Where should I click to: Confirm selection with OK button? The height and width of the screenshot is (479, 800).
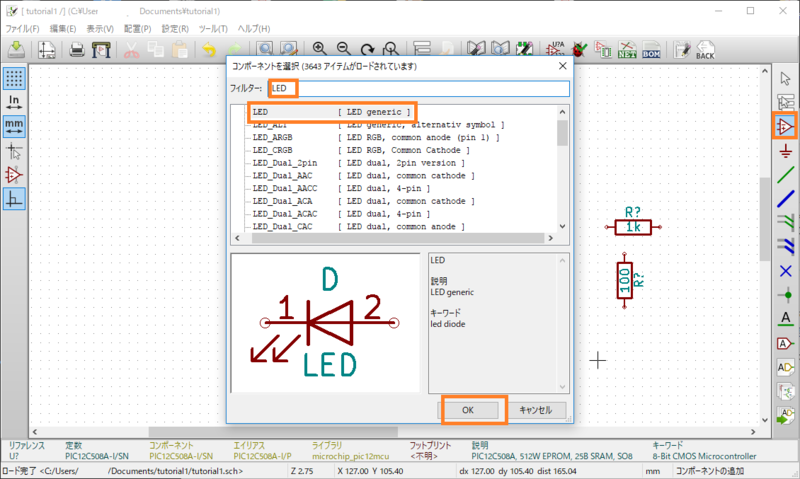468,410
